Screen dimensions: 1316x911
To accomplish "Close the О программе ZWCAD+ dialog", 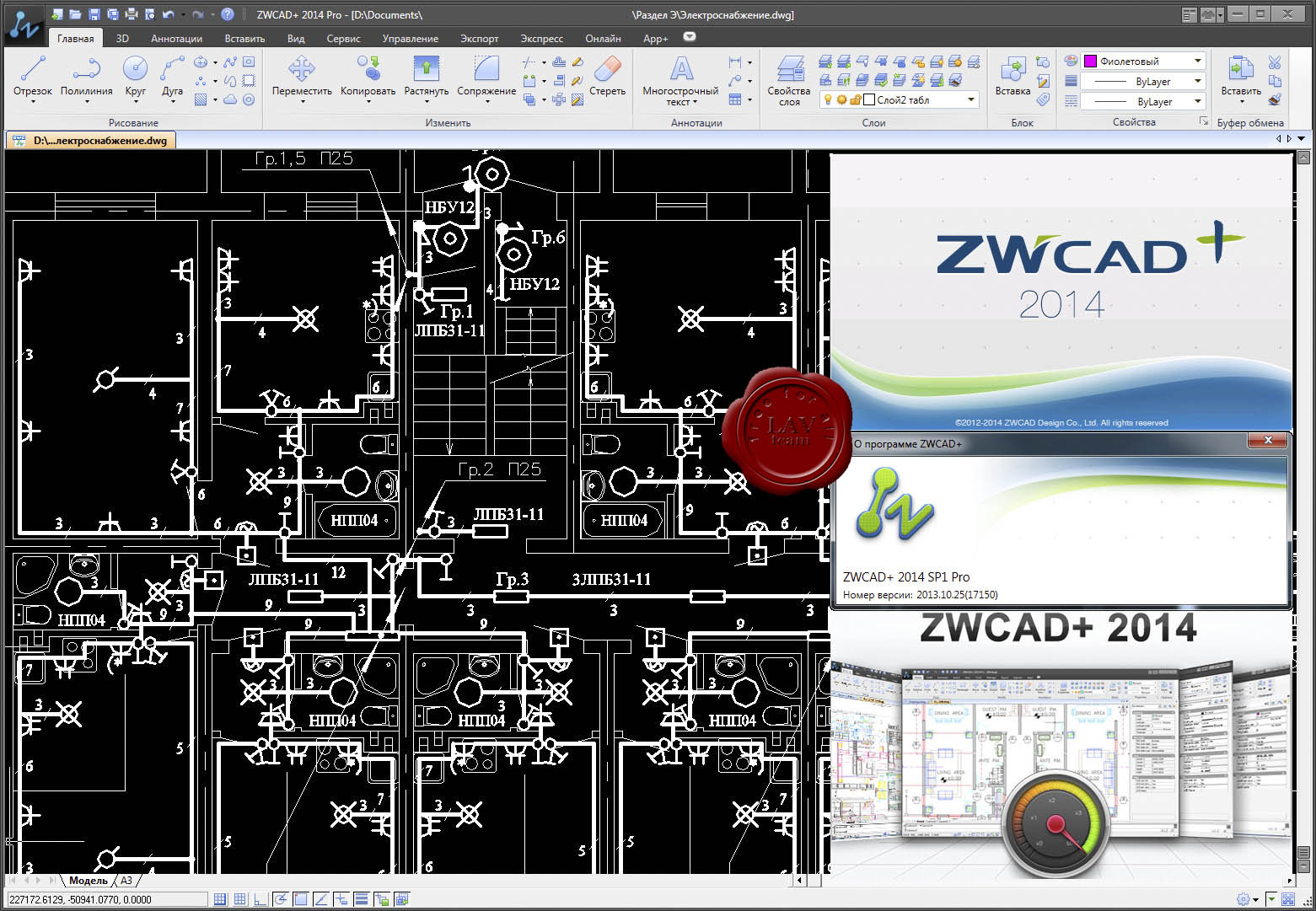I will coord(1267,441).
